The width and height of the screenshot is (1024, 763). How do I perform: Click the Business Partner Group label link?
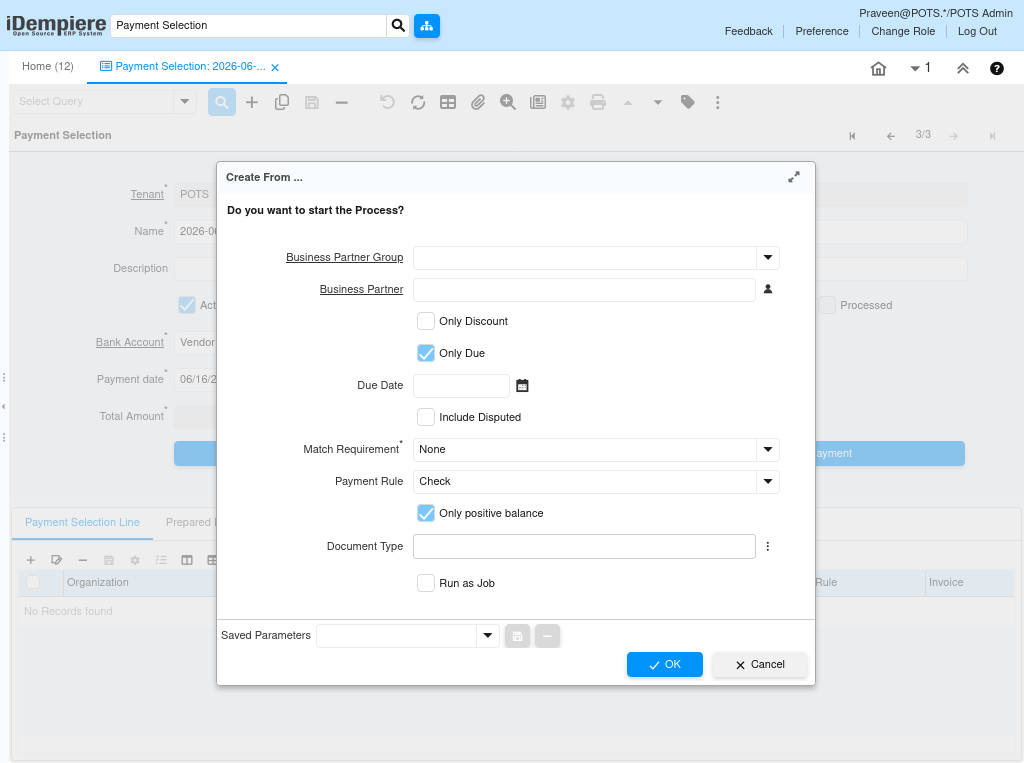pyautogui.click(x=344, y=257)
